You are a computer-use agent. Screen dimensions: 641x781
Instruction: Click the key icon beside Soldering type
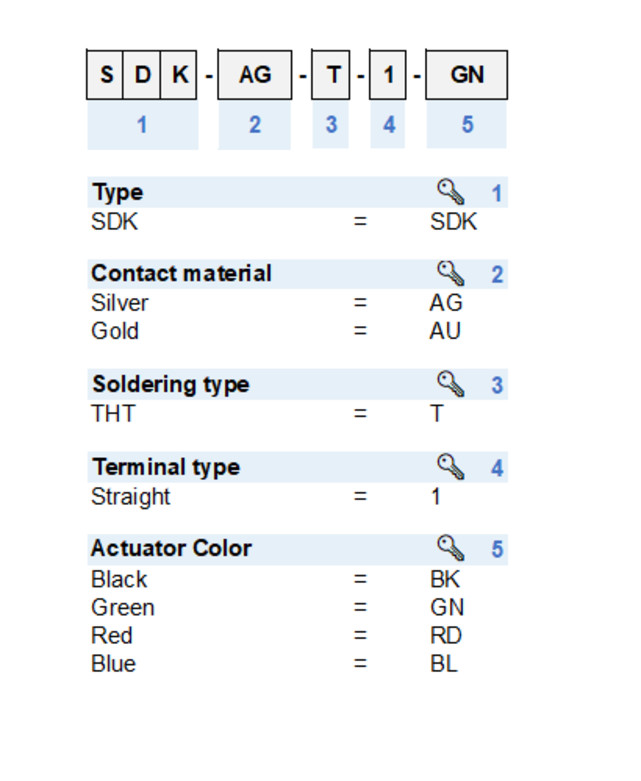click(451, 384)
